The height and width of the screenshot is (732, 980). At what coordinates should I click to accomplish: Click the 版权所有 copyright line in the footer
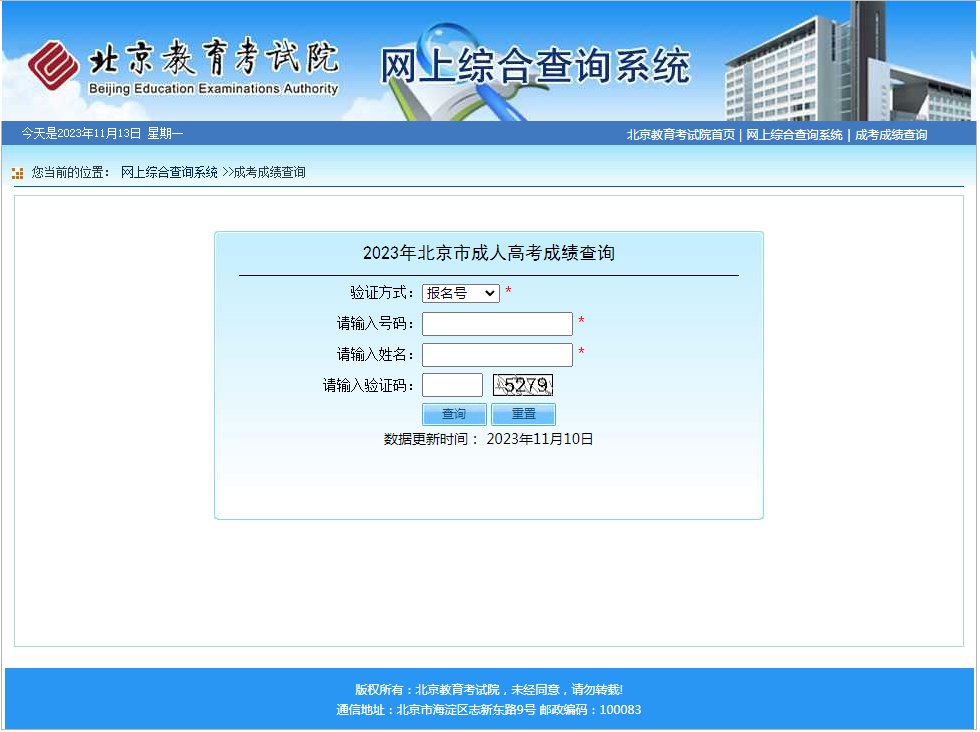pos(488,690)
